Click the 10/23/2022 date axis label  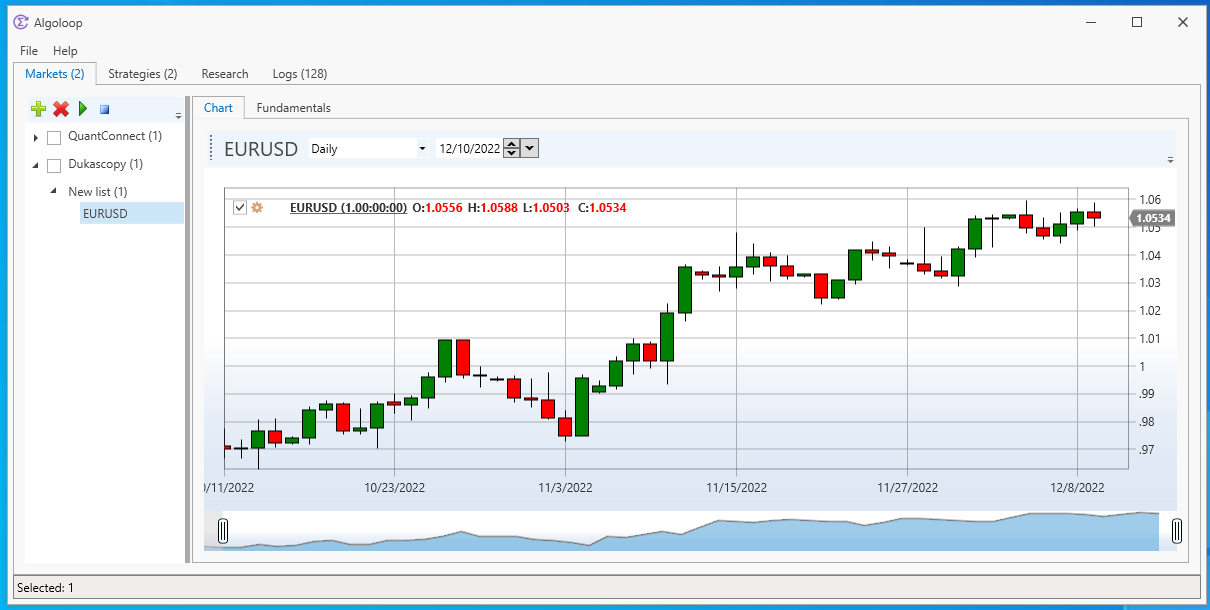pyautogui.click(x=394, y=488)
